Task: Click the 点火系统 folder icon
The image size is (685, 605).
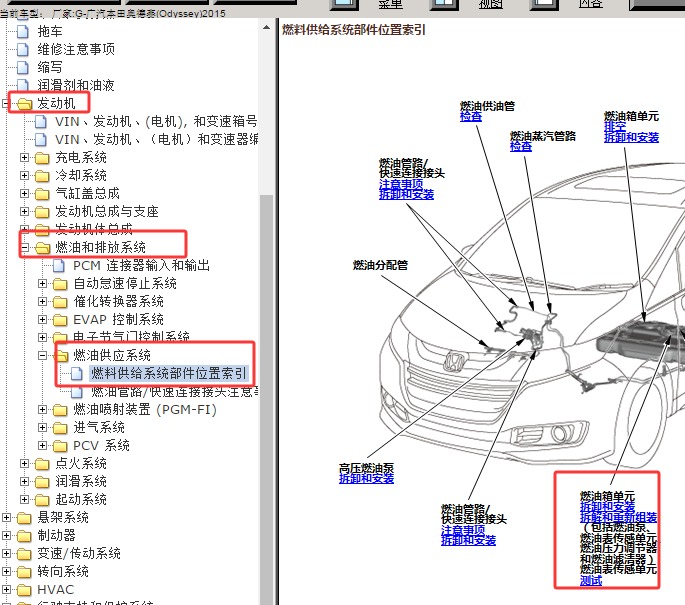Action: (x=42, y=463)
